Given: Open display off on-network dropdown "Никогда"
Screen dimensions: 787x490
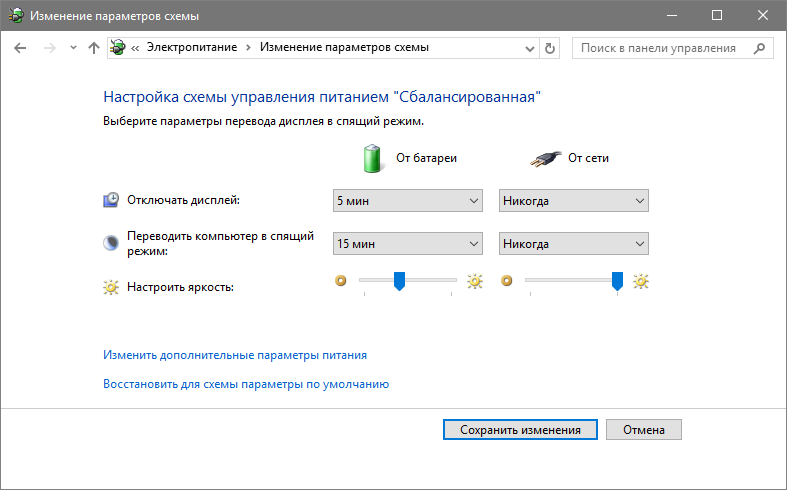Looking at the screenshot, I should 574,201.
